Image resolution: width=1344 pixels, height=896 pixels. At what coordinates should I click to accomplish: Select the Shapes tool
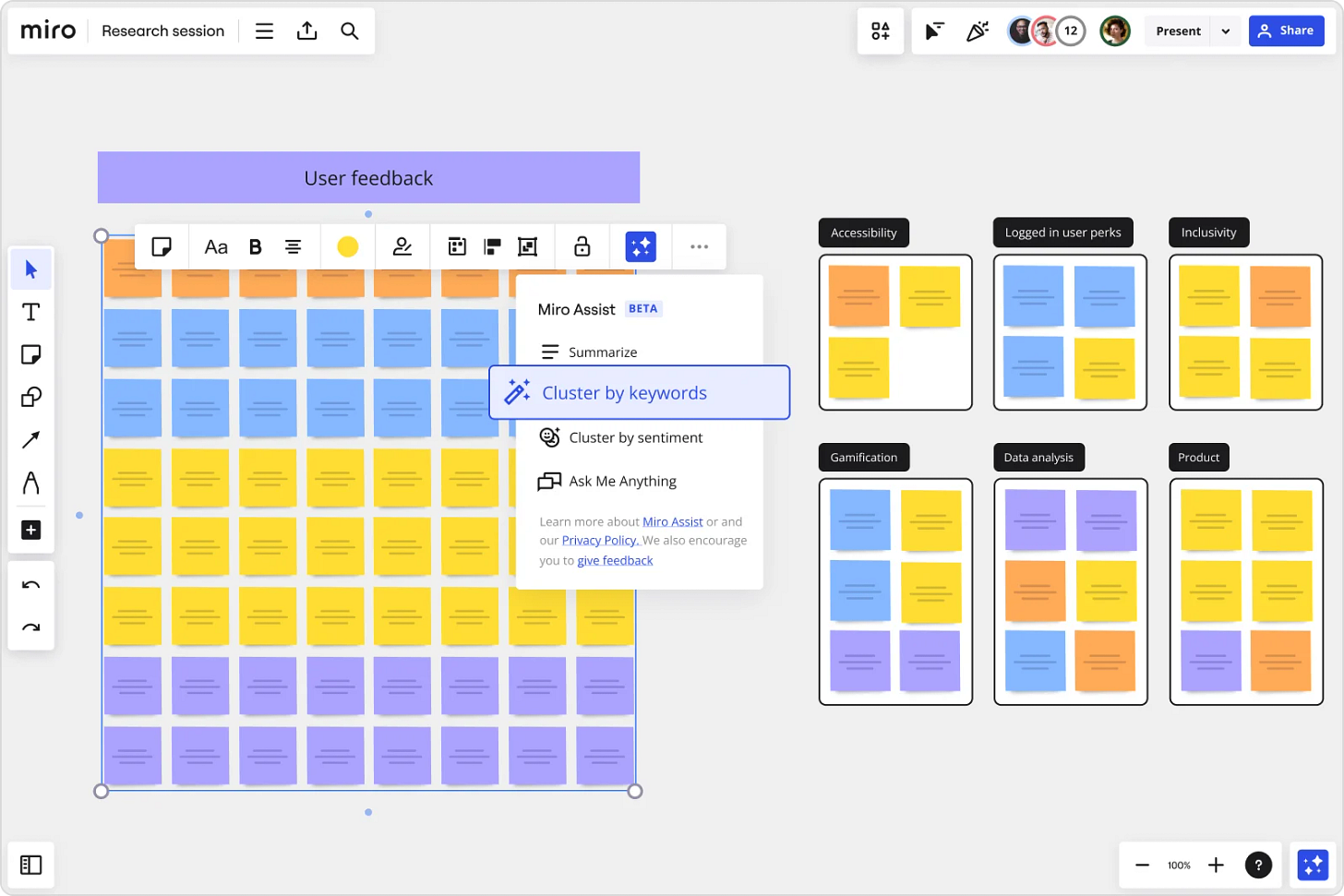click(x=31, y=397)
